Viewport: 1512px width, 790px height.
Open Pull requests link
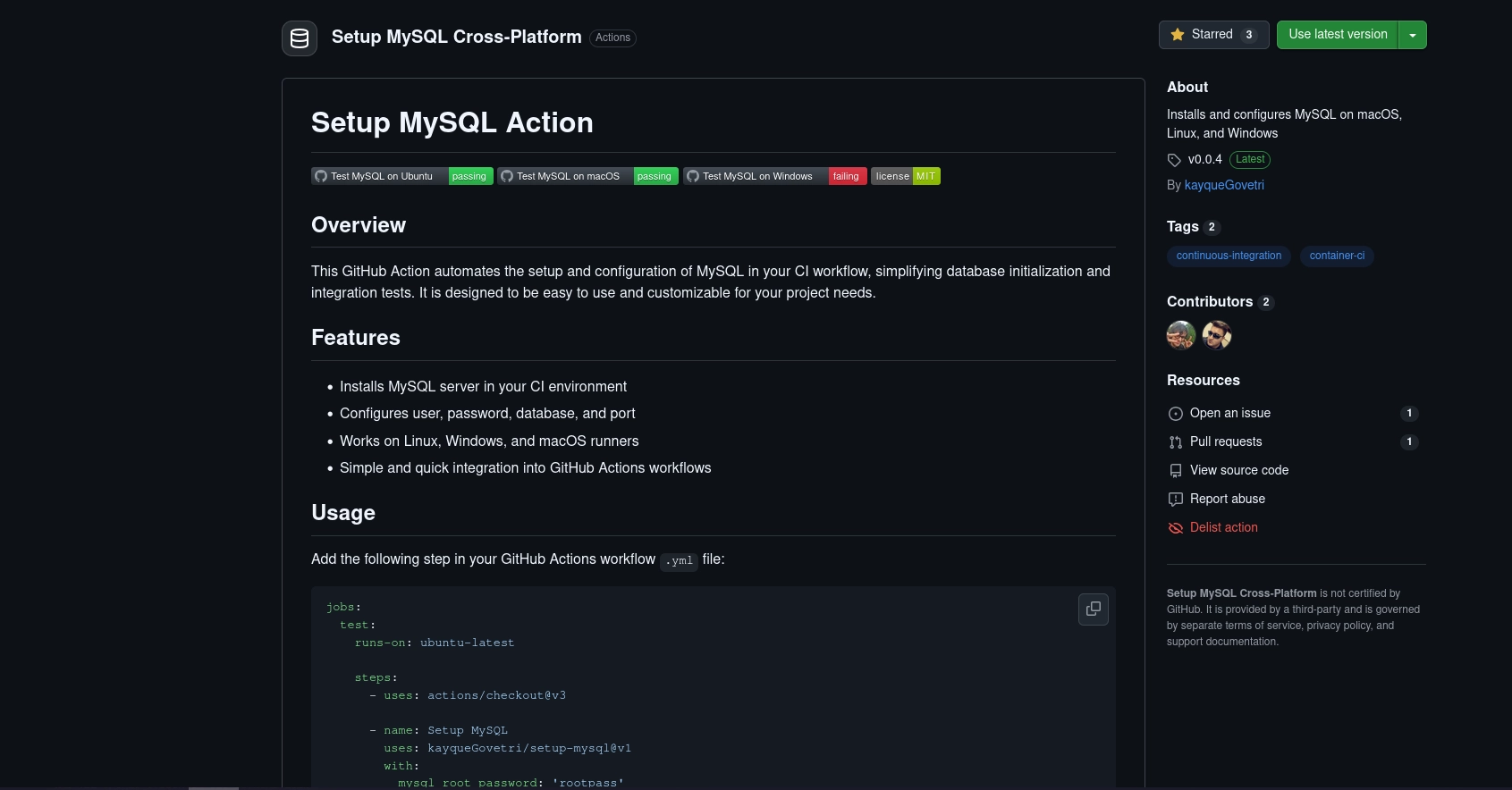pos(1226,441)
